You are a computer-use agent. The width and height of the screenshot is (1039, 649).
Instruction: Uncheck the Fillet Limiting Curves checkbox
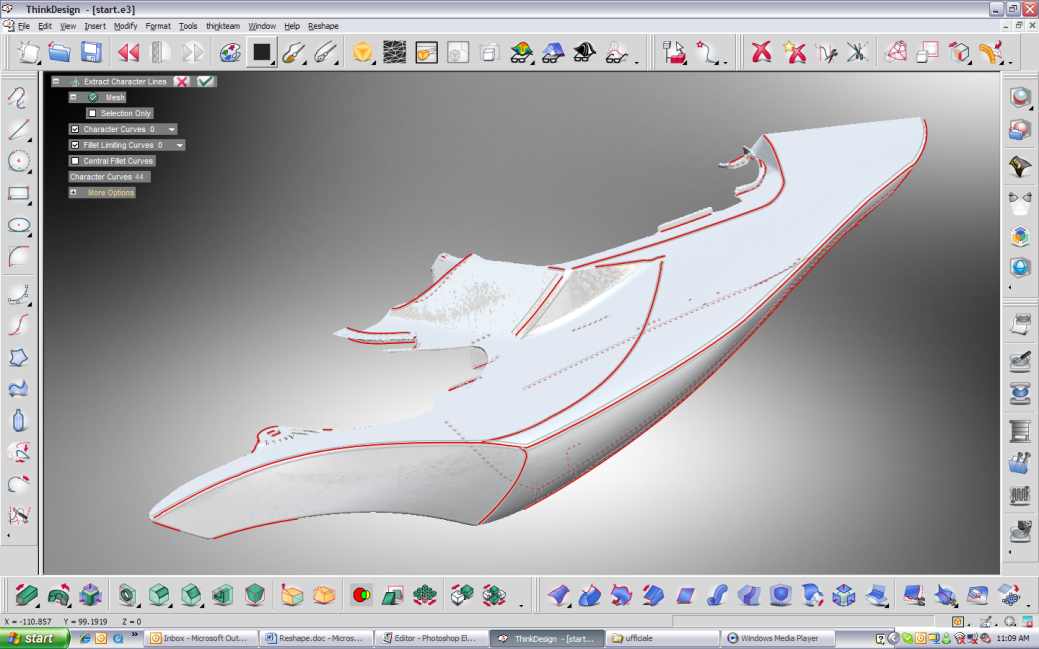[x=75, y=145]
